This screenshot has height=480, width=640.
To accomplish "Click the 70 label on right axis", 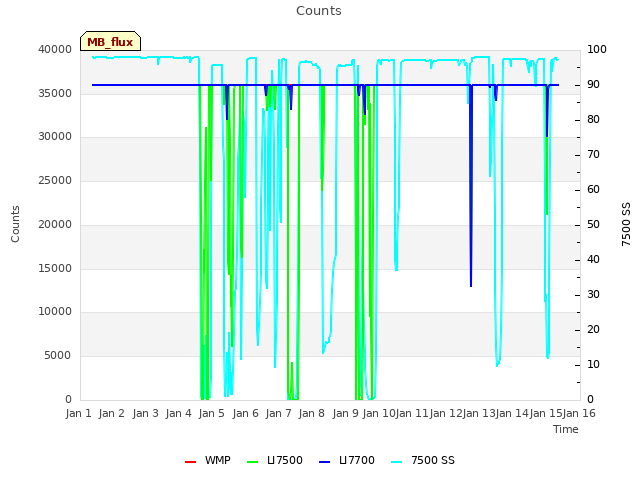I will 593,154.
